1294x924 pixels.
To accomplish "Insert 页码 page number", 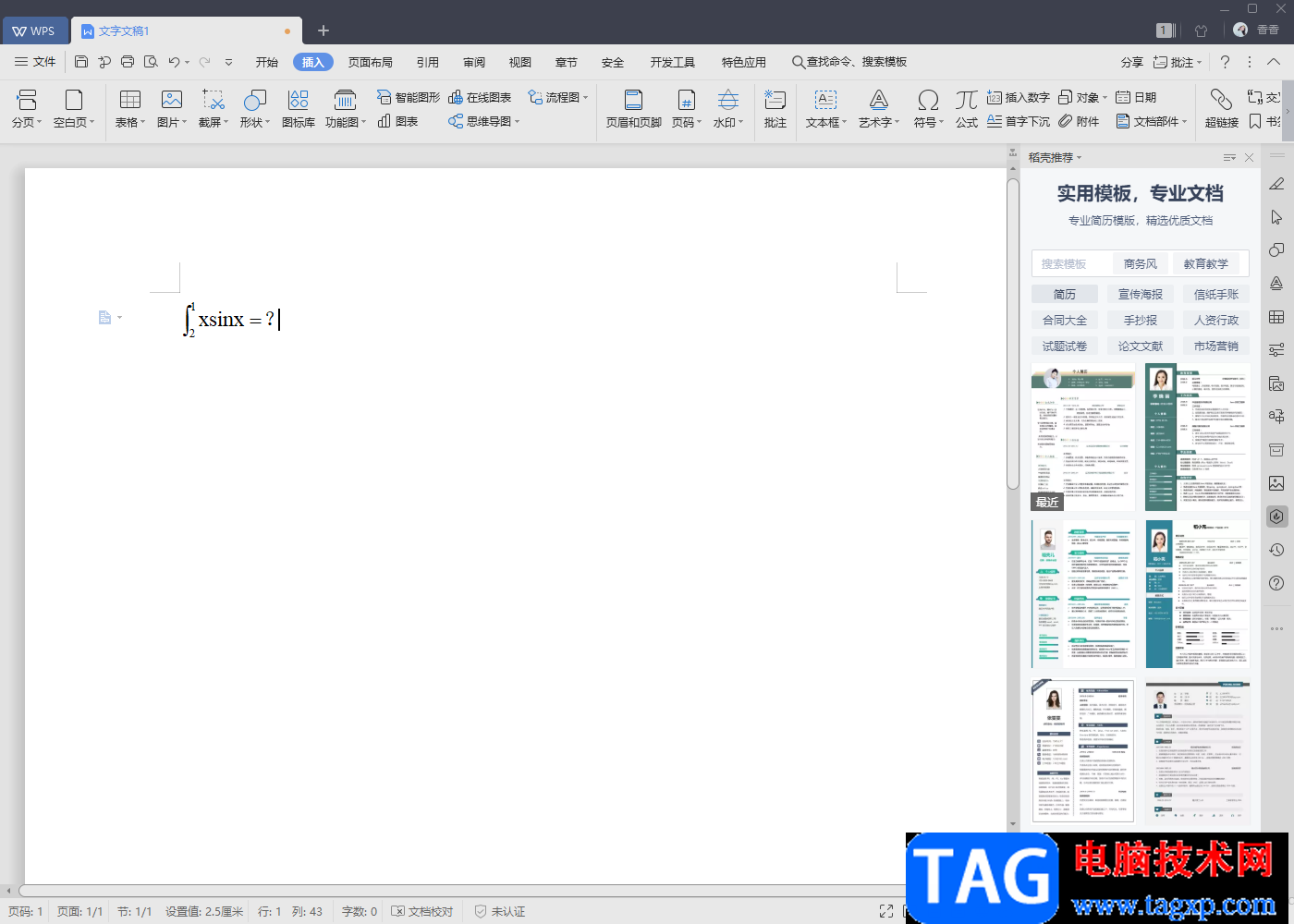I will [686, 108].
